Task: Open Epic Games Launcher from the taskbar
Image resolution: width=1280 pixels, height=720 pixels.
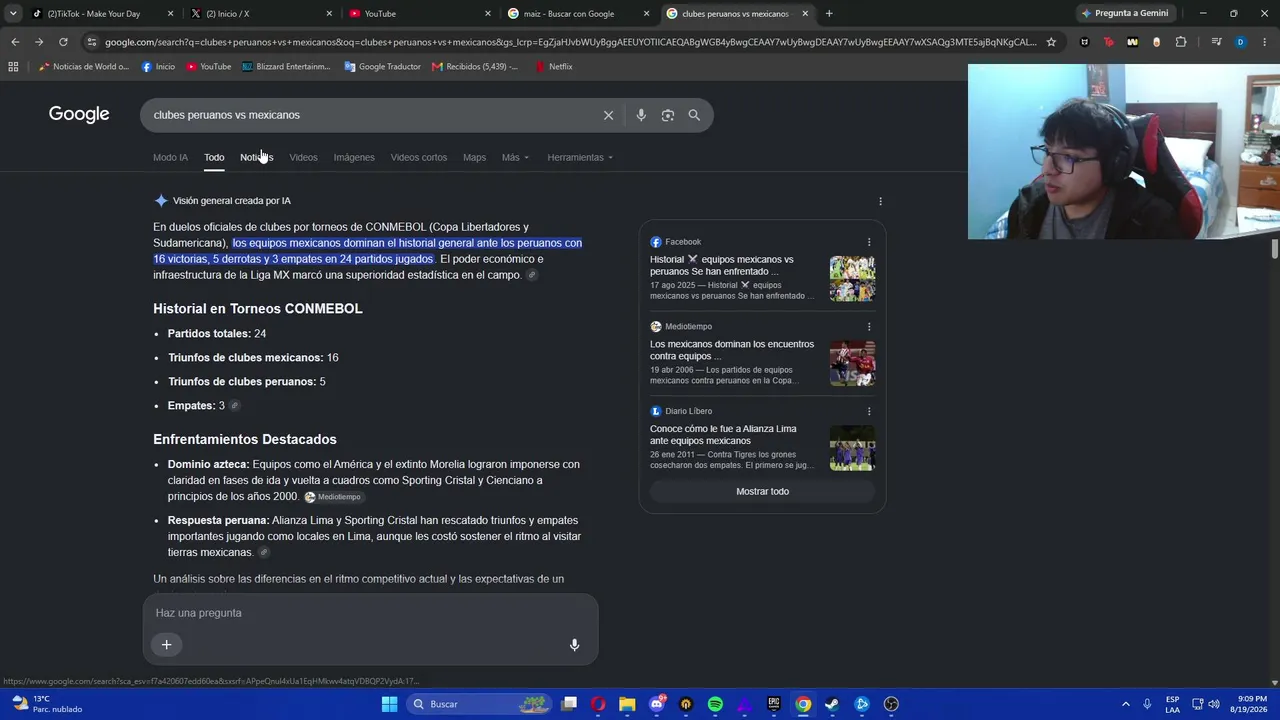Action: pyautogui.click(x=774, y=704)
